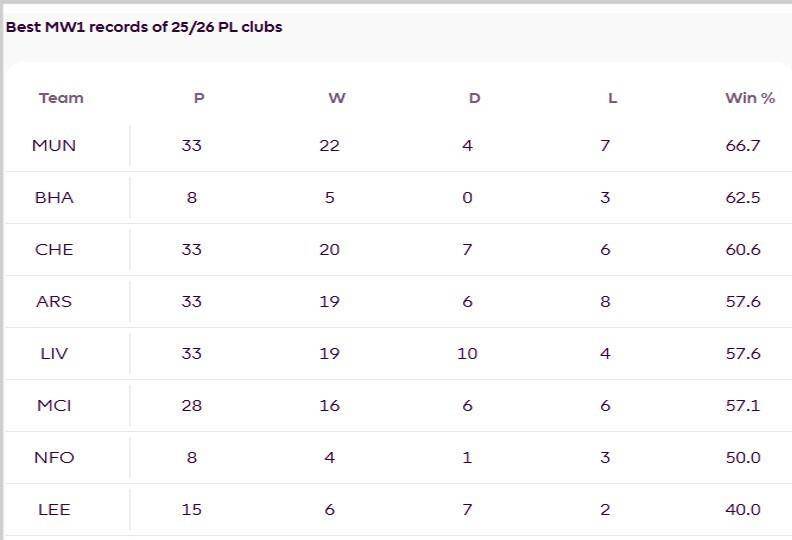Open the MUN team row

click(54, 146)
